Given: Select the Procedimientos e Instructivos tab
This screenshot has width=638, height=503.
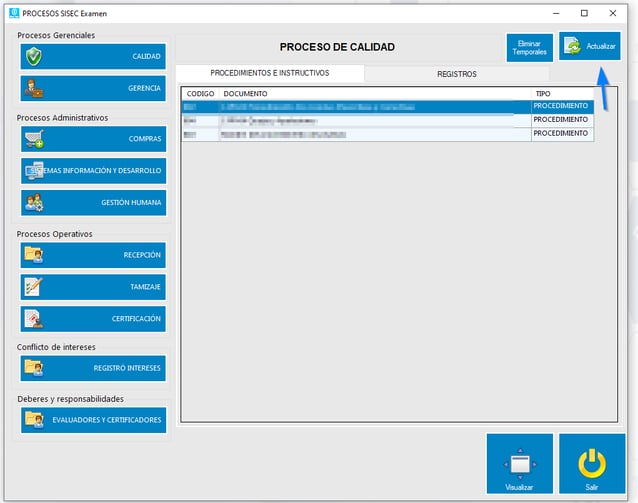Looking at the screenshot, I should 269,74.
